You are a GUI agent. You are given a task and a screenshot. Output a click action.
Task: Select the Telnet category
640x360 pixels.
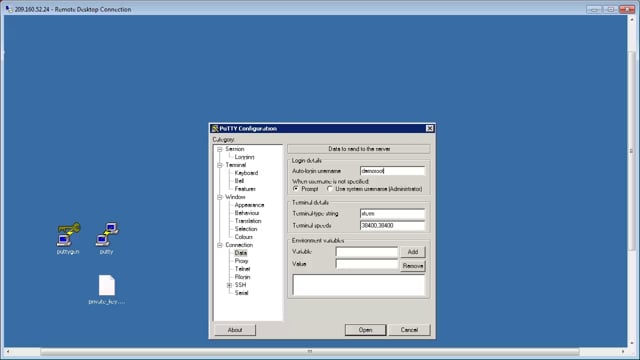pyautogui.click(x=242, y=269)
